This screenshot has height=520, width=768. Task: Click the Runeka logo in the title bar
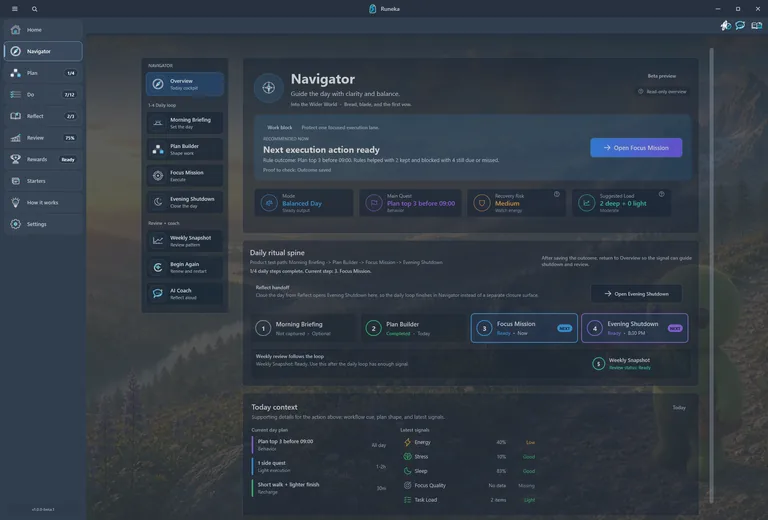[372, 9]
